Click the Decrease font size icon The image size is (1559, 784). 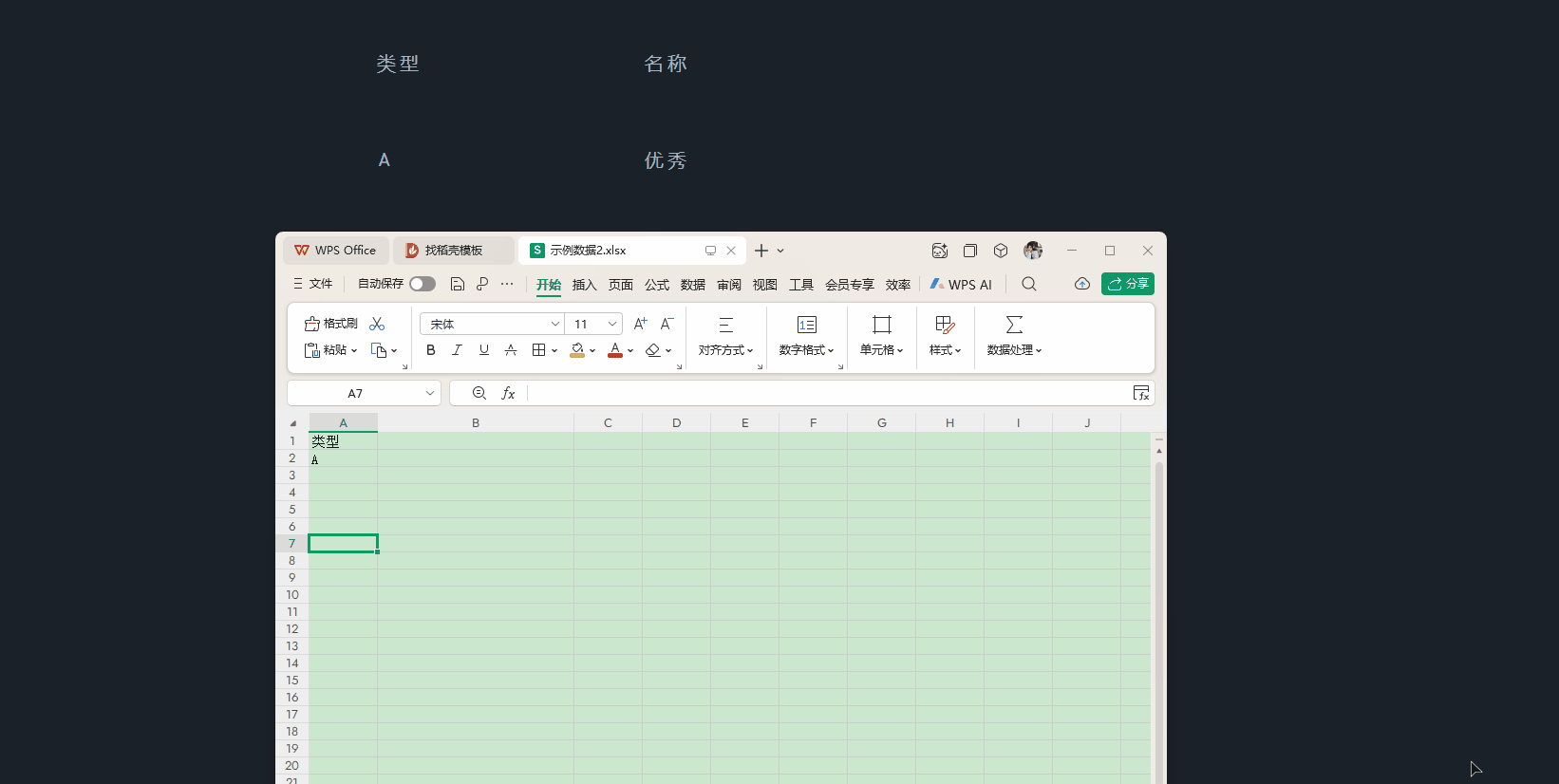(x=667, y=324)
